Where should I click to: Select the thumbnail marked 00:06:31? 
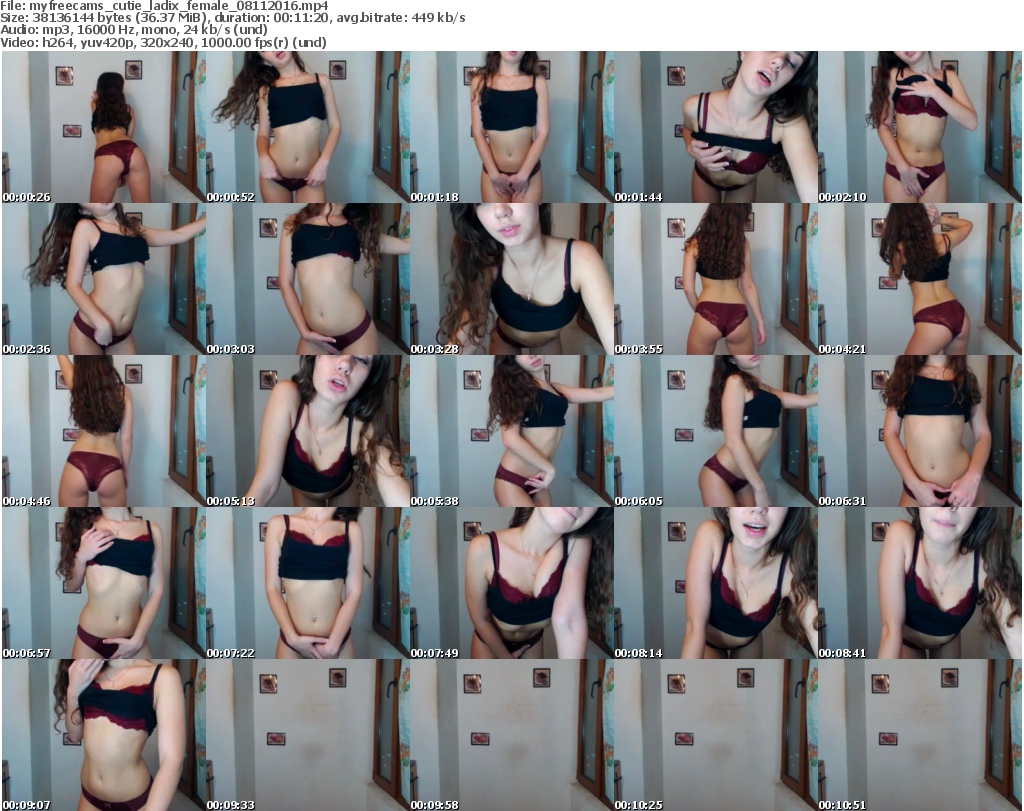pyautogui.click(x=920, y=432)
